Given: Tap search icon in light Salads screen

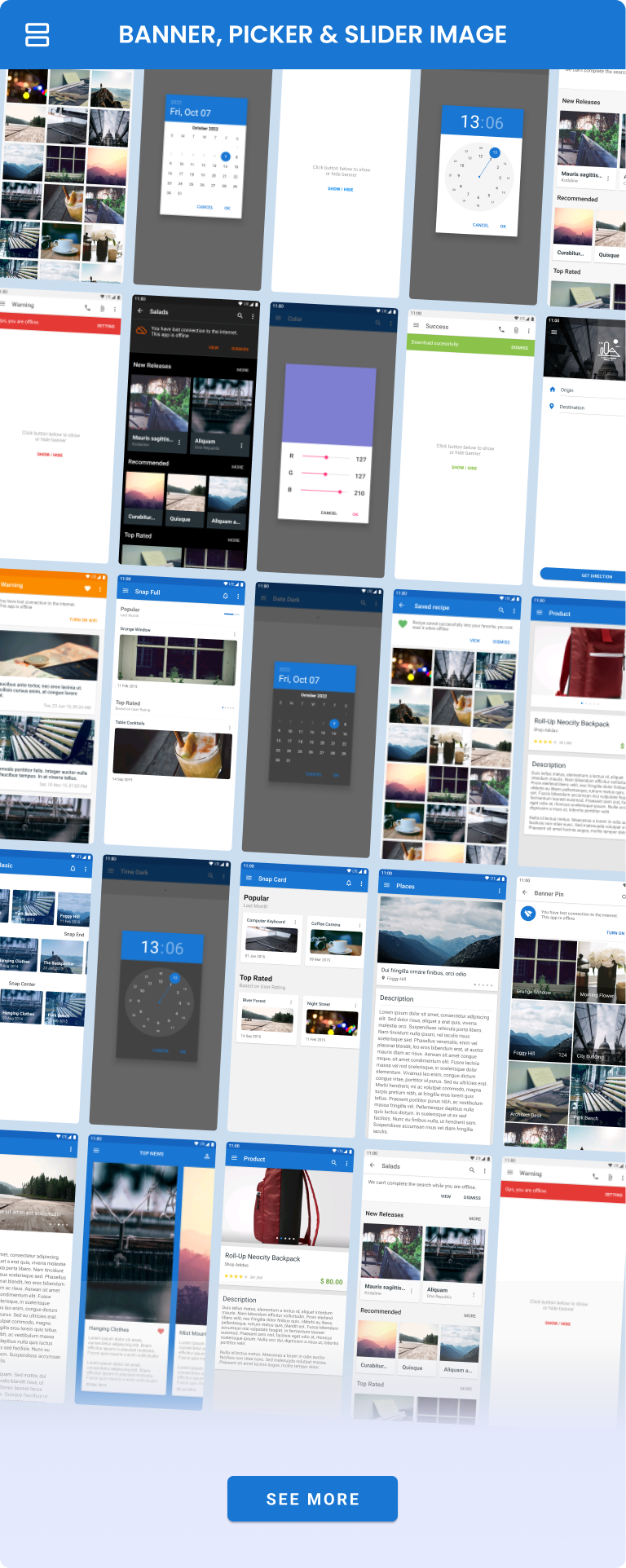Looking at the screenshot, I should 471,1169.
